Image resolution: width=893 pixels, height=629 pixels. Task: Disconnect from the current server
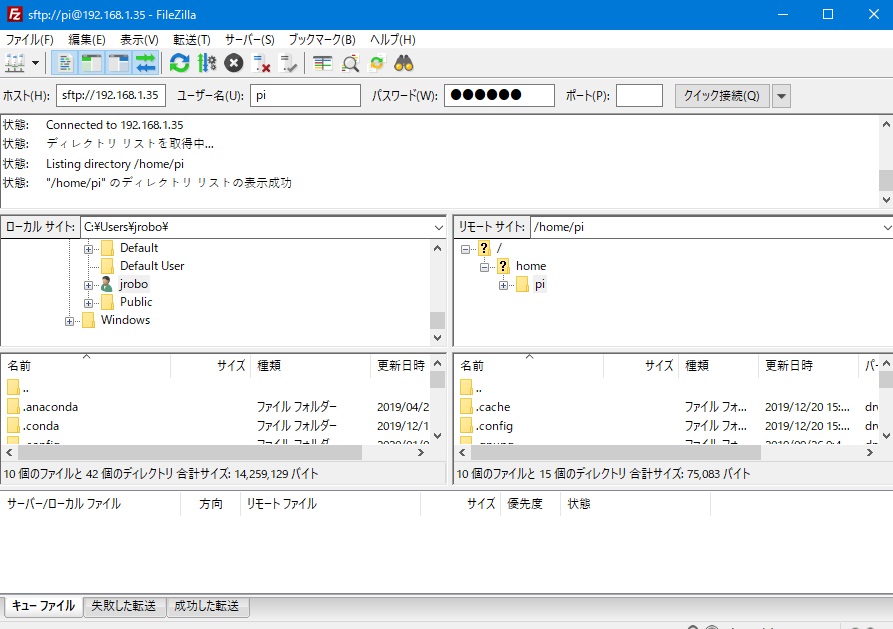coord(261,63)
